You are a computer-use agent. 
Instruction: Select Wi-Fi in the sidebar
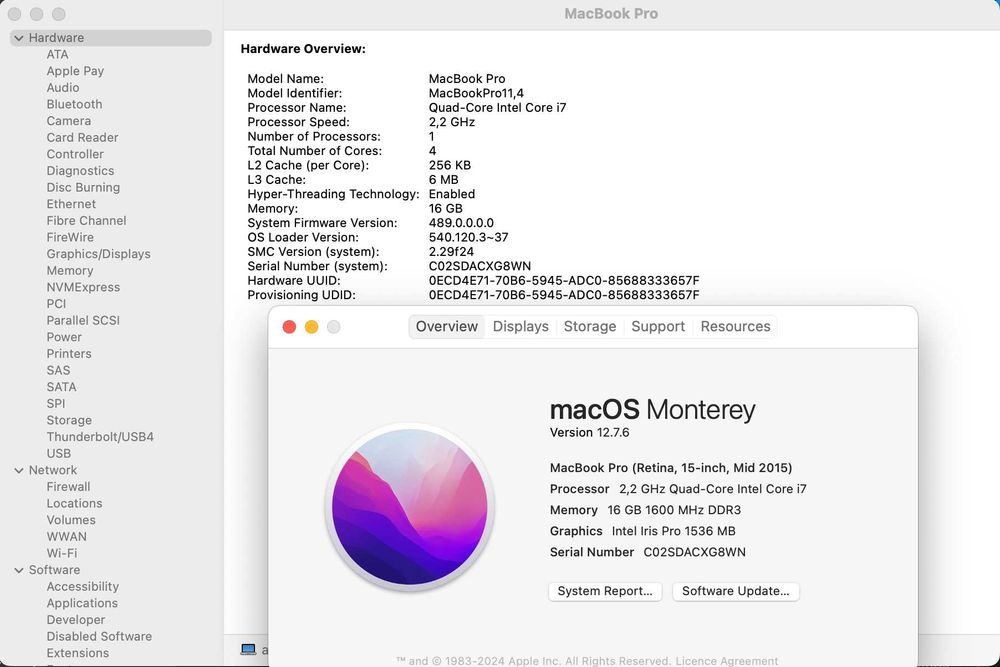pos(62,553)
